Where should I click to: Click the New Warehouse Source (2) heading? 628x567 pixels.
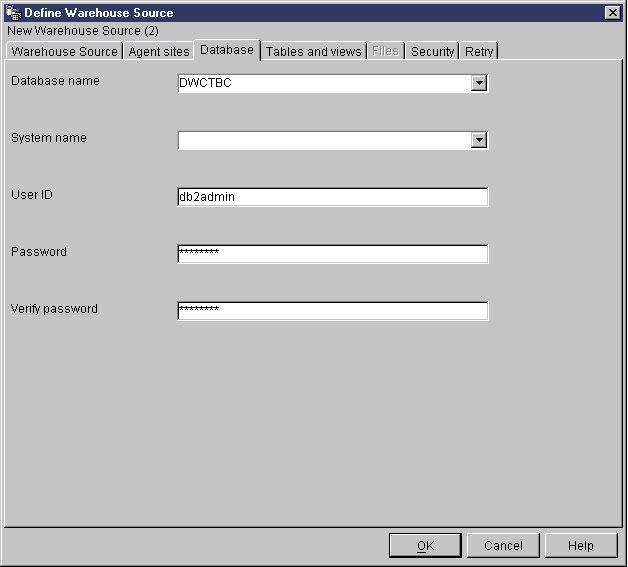[x=83, y=31]
